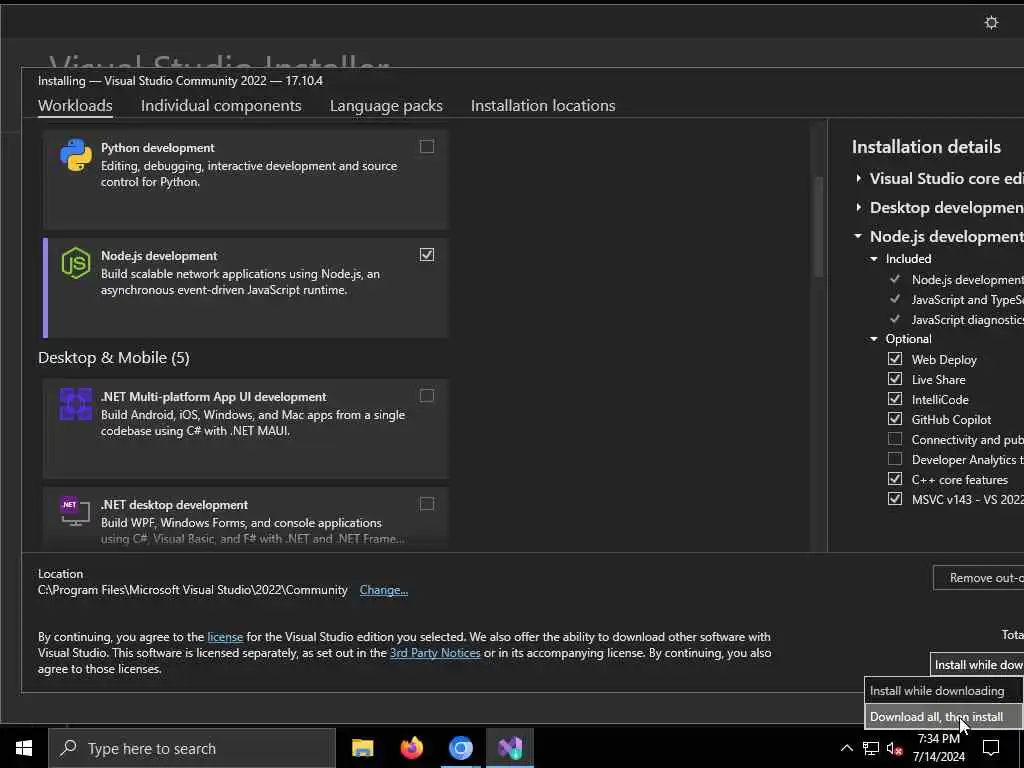Viewport: 1024px width, 768px height.
Task: Collapse the Node.js development details section
Action: point(858,236)
